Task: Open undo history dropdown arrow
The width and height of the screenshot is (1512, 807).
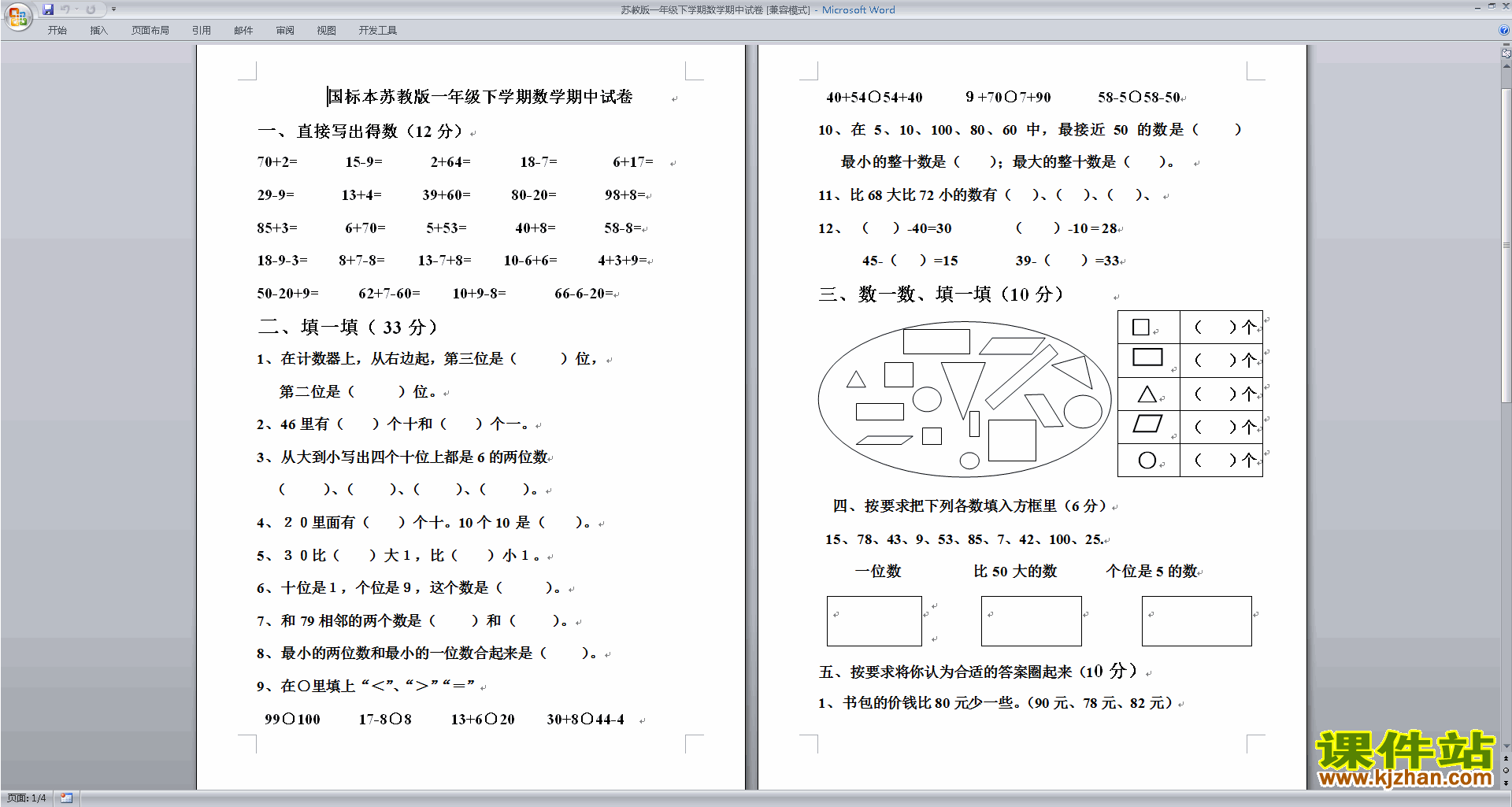Action: (76, 9)
